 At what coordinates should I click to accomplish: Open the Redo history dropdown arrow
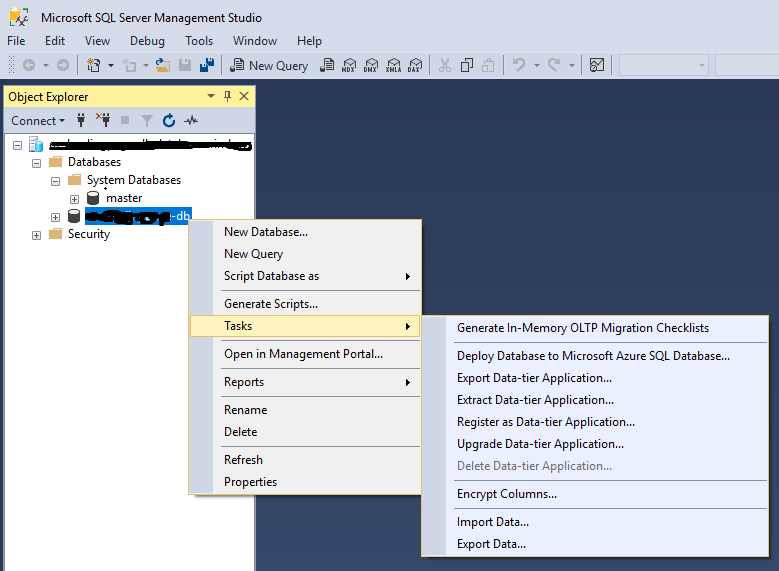(x=572, y=65)
